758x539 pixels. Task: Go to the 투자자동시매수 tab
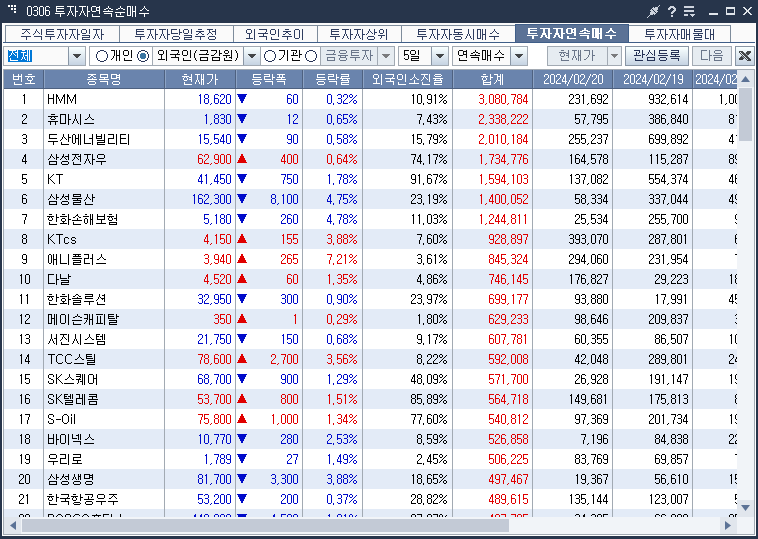tap(458, 34)
